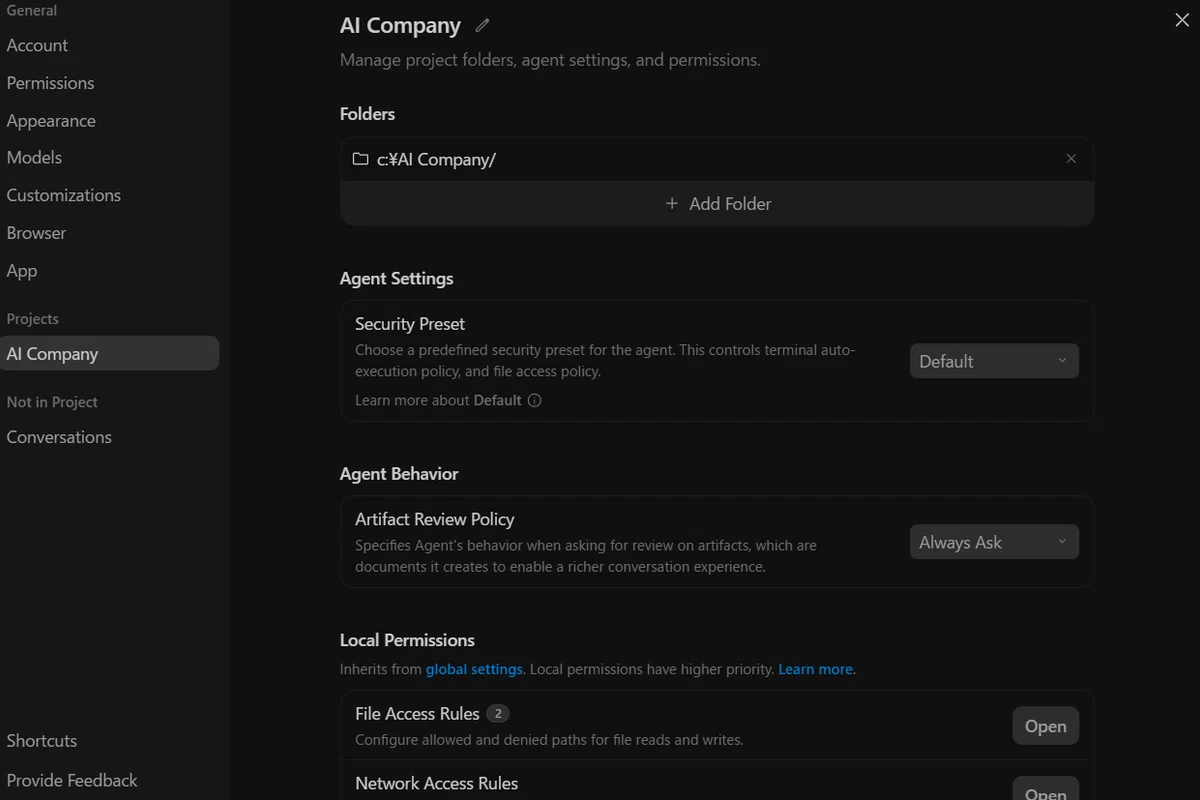Open the Customizations settings
This screenshot has width=1200, height=800.
pyautogui.click(x=63, y=195)
